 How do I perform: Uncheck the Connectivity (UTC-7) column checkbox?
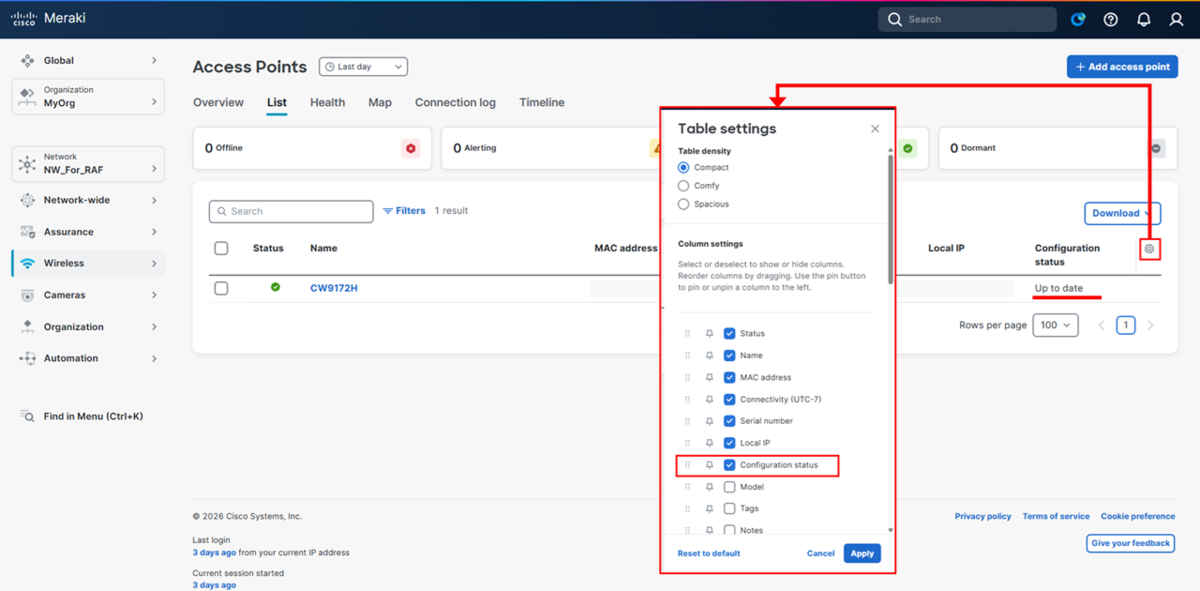(730, 400)
